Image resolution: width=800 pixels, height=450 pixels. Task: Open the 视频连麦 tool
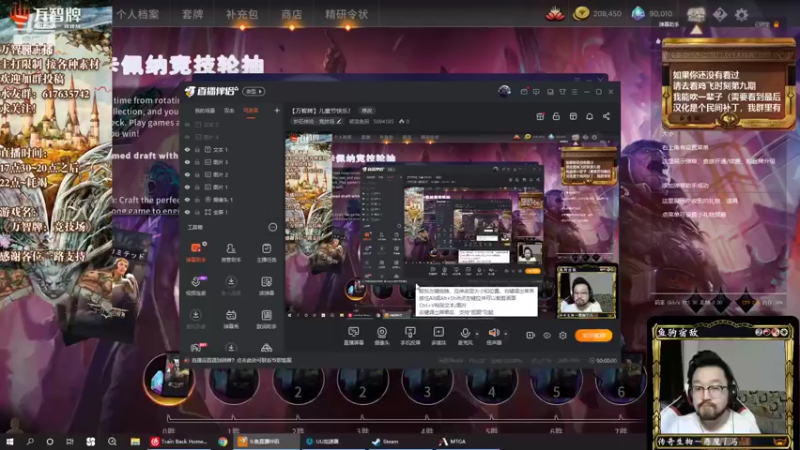tap(196, 285)
